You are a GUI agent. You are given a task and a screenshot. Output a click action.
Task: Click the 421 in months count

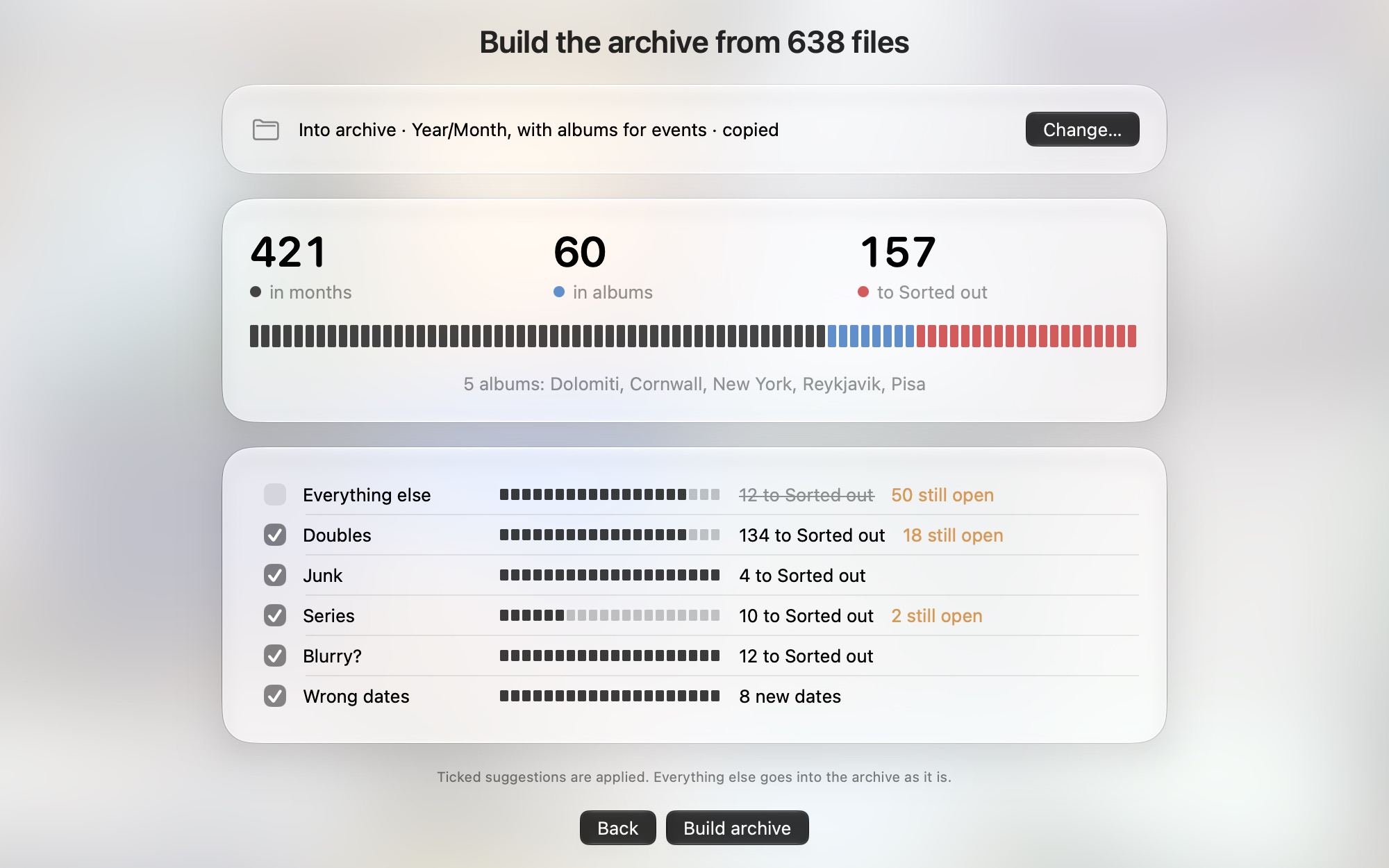(288, 252)
